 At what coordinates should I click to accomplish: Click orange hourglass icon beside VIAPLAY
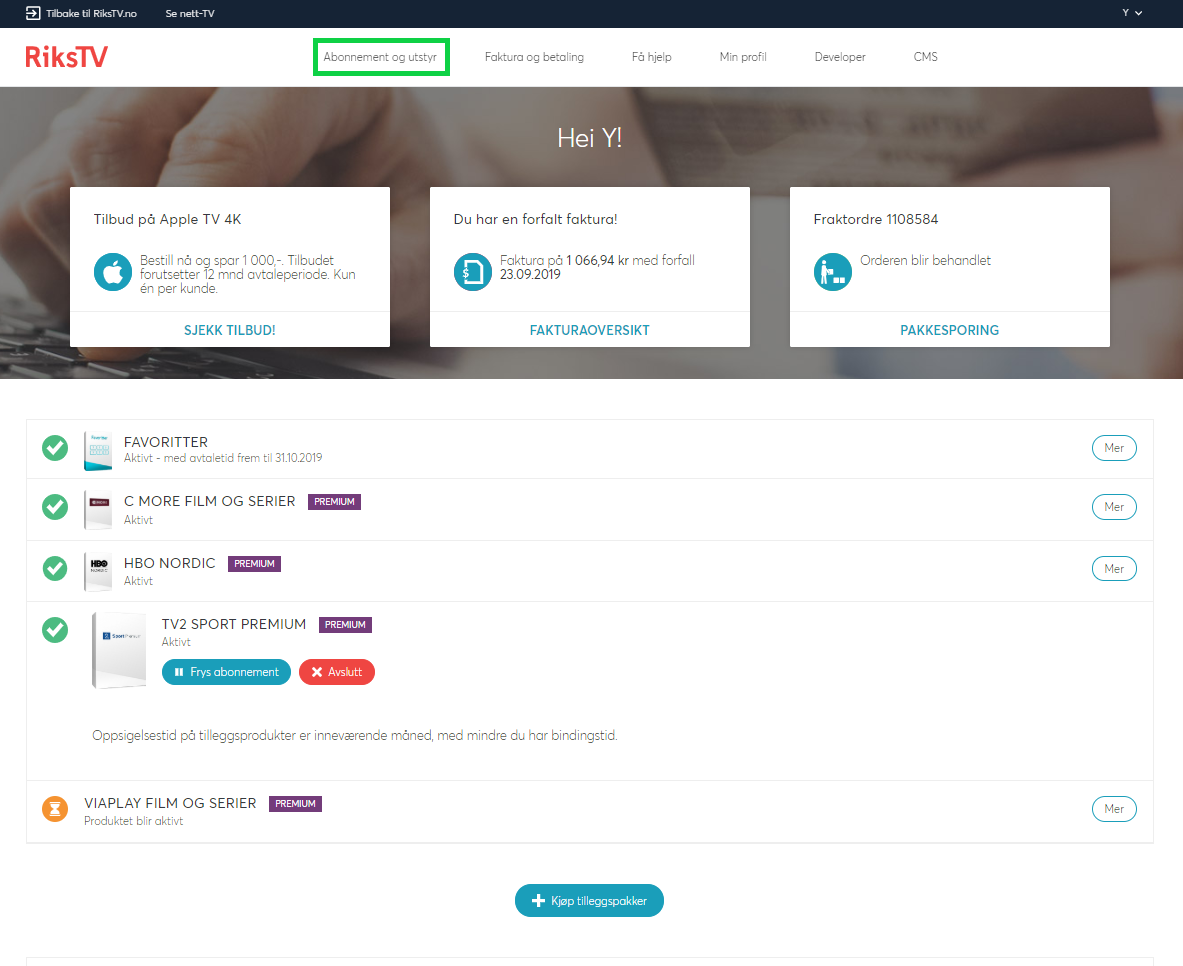click(55, 809)
